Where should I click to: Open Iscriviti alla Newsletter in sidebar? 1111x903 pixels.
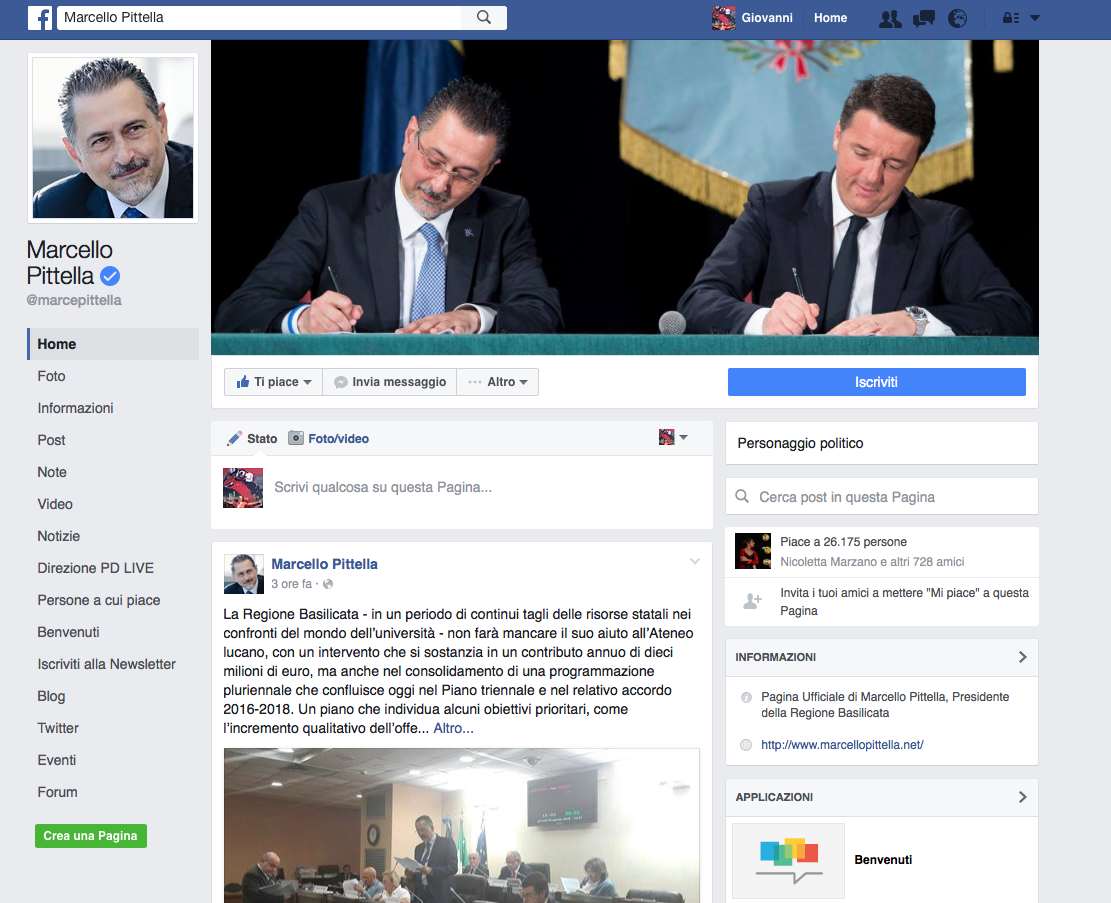click(106, 664)
